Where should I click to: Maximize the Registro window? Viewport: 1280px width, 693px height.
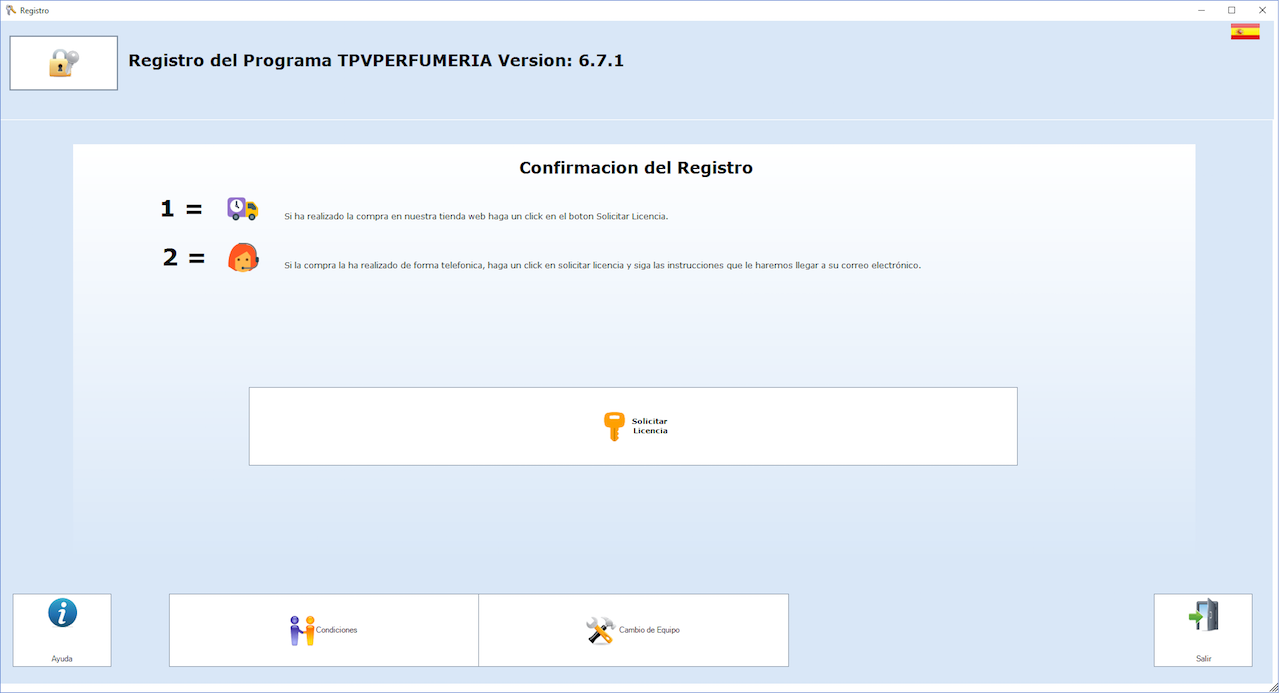[1232, 10]
